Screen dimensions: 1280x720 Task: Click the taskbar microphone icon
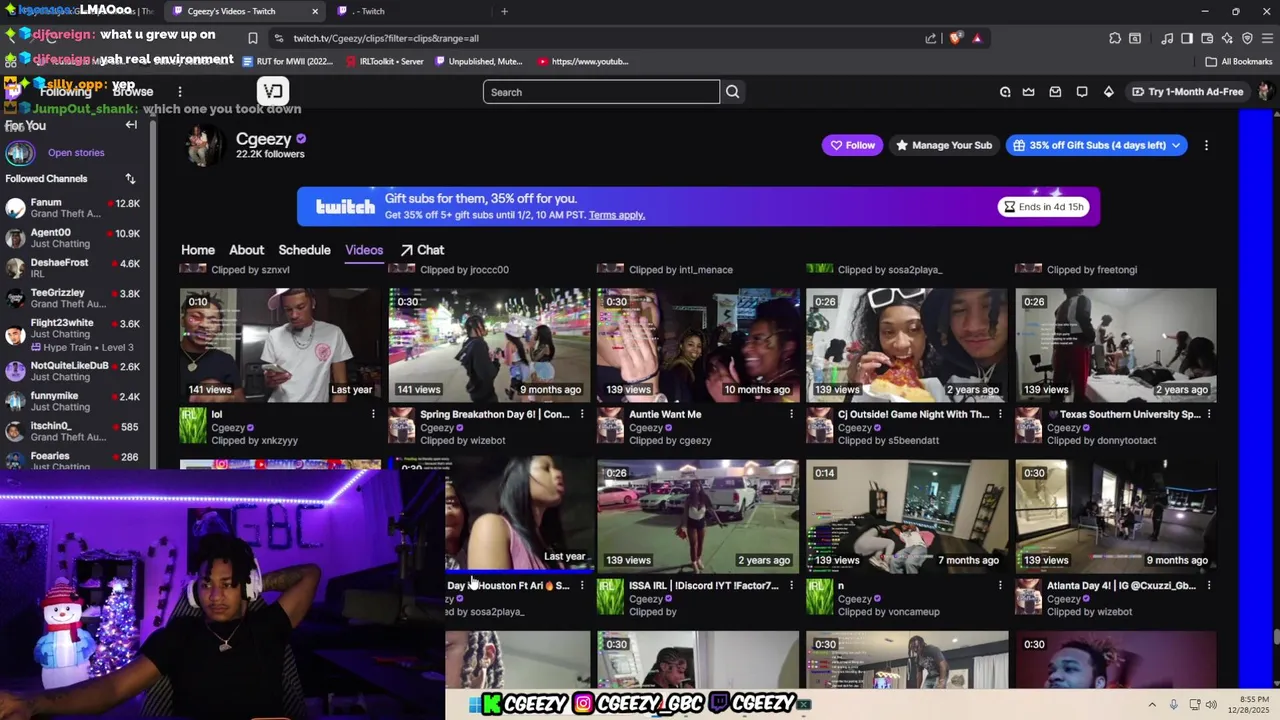tap(1173, 705)
